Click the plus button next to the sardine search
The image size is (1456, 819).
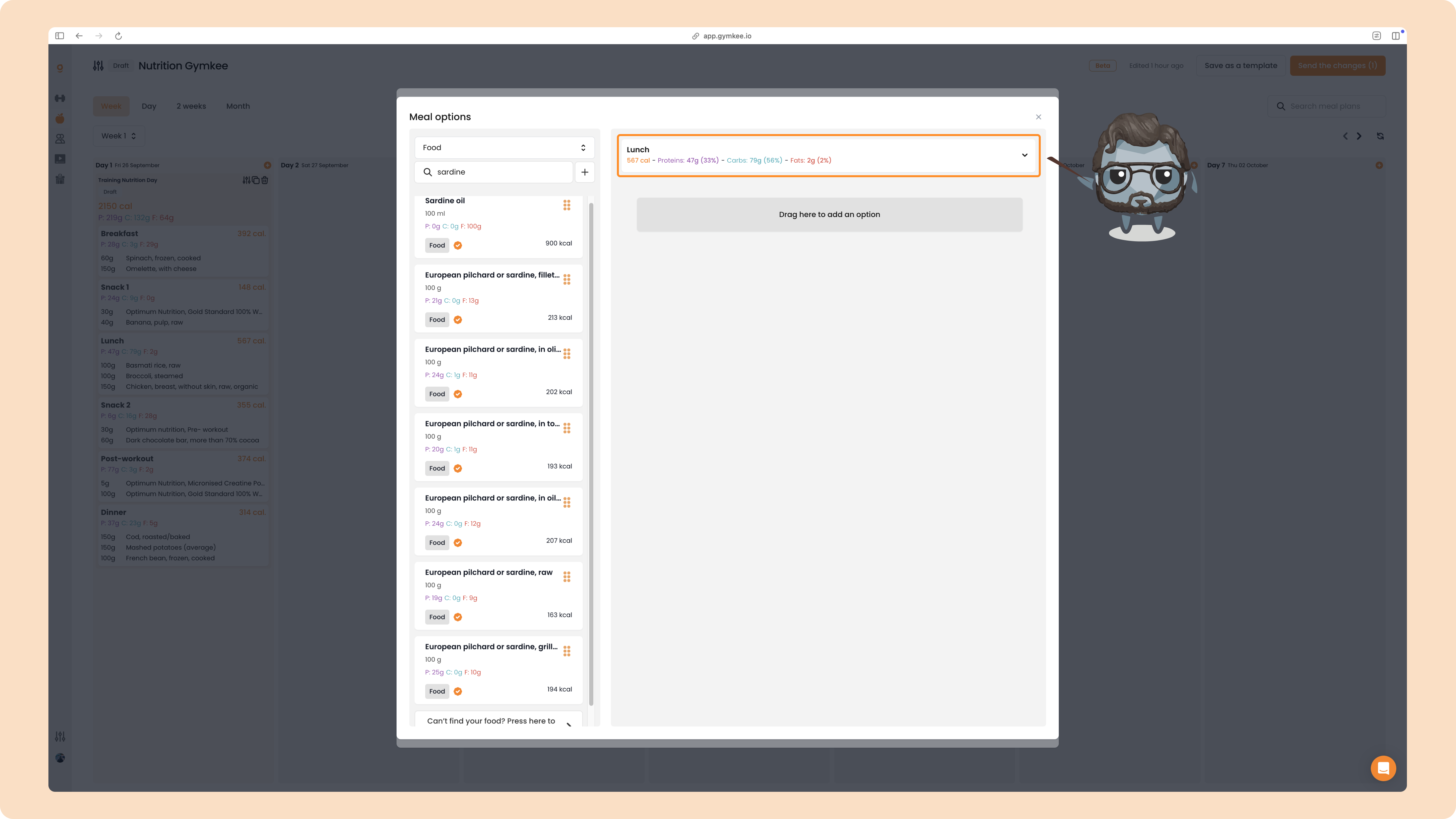pyautogui.click(x=584, y=172)
